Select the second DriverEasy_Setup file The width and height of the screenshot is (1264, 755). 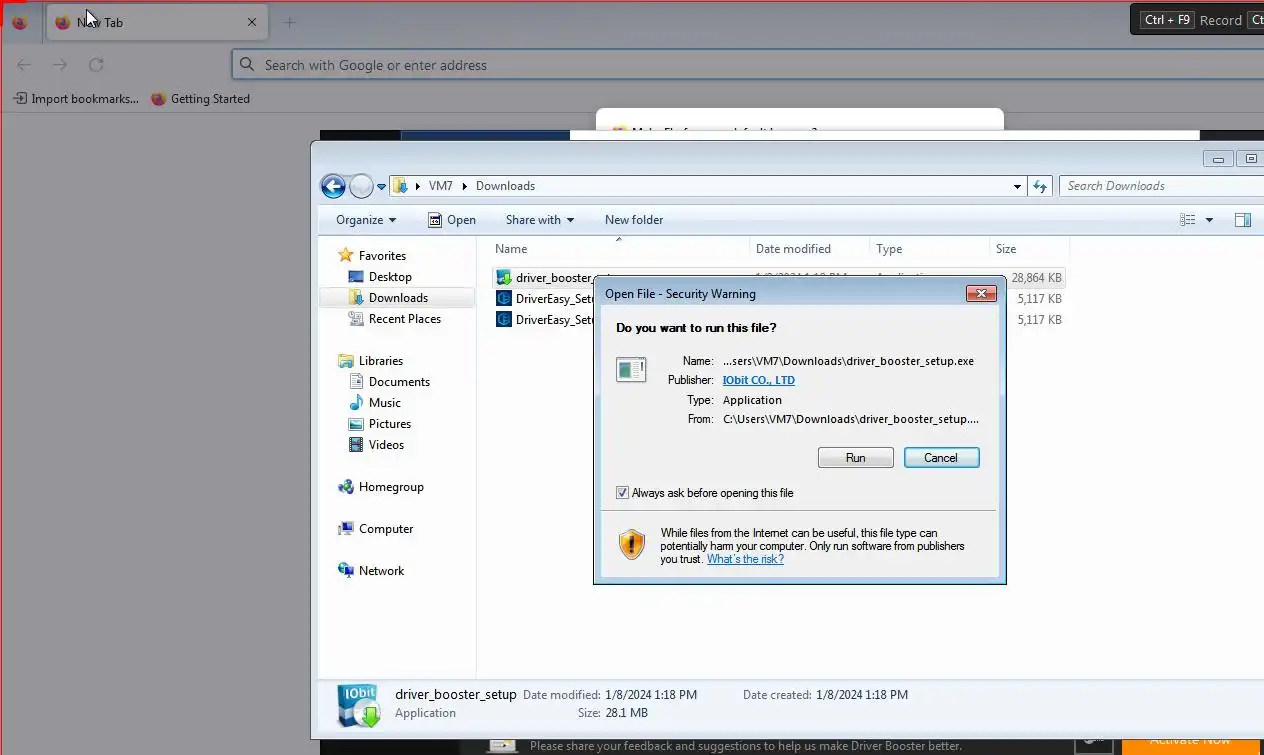click(546, 320)
